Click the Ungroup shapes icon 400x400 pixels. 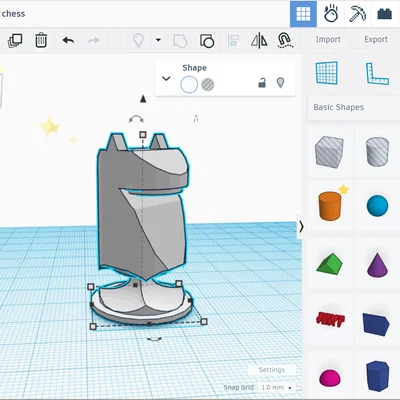click(207, 41)
